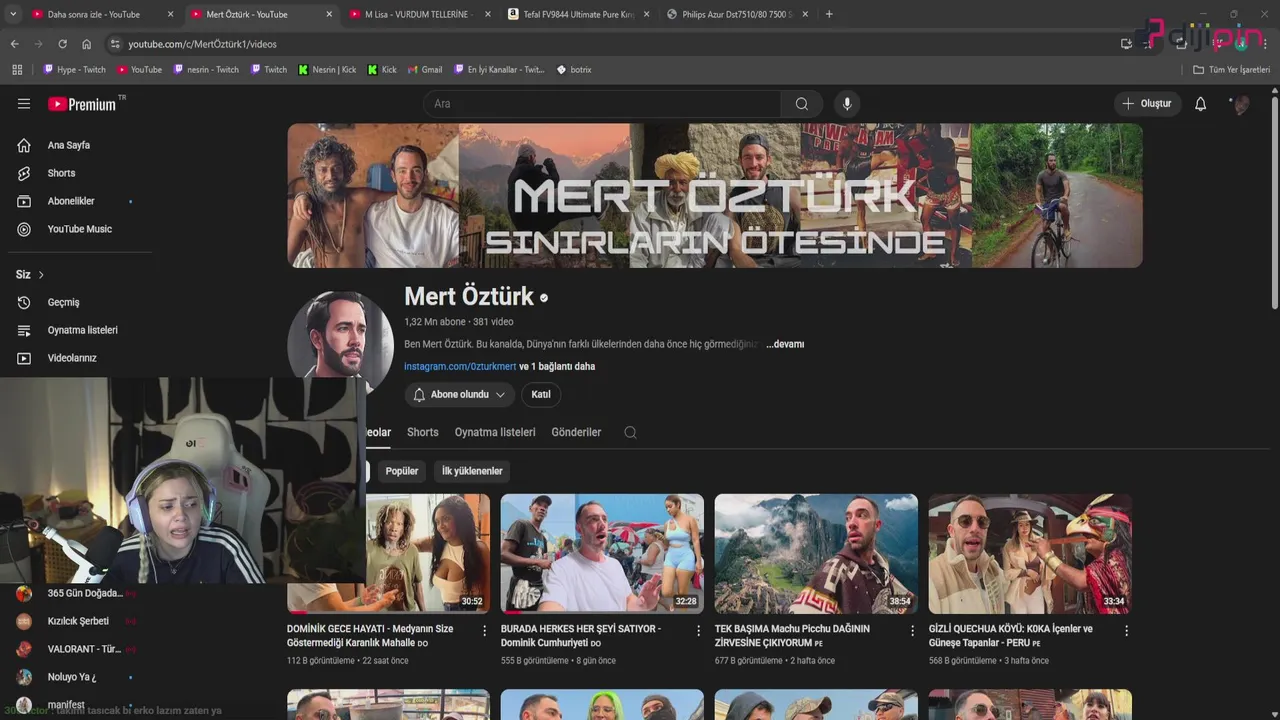Open Nesrin | Kick bookmark
1280x720 pixels.
point(327,70)
